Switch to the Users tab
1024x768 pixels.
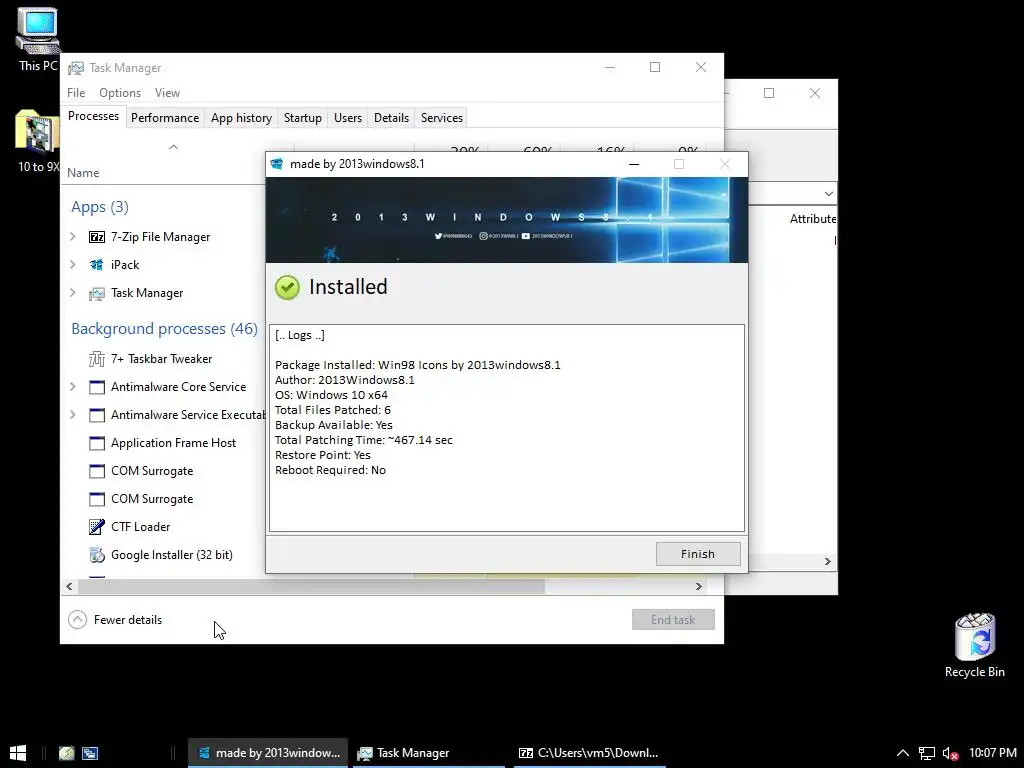pos(347,118)
